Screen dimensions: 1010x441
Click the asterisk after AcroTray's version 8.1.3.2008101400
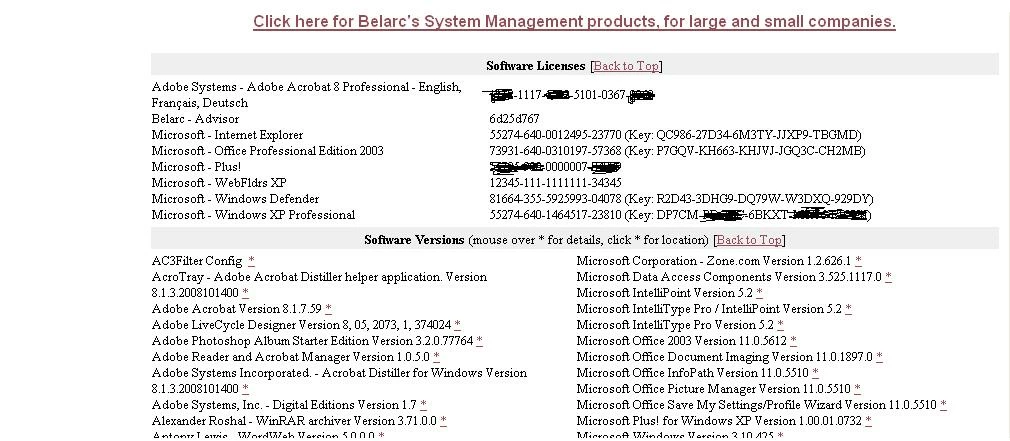(245, 293)
